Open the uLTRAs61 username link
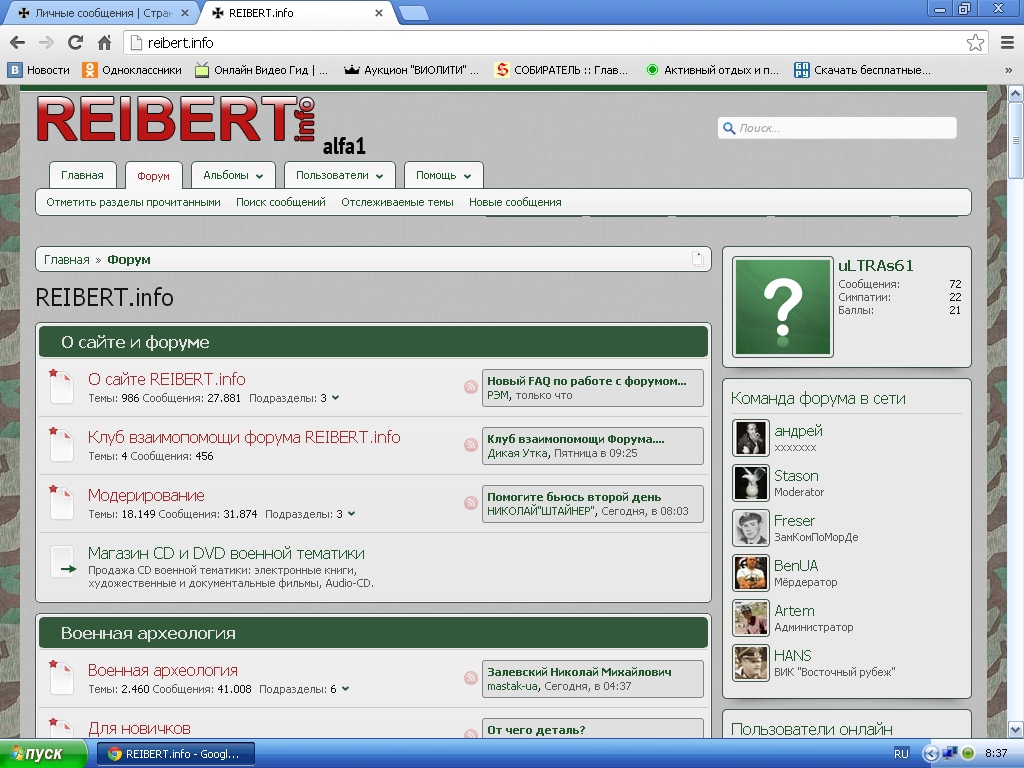This screenshot has width=1024, height=768. pos(876,266)
